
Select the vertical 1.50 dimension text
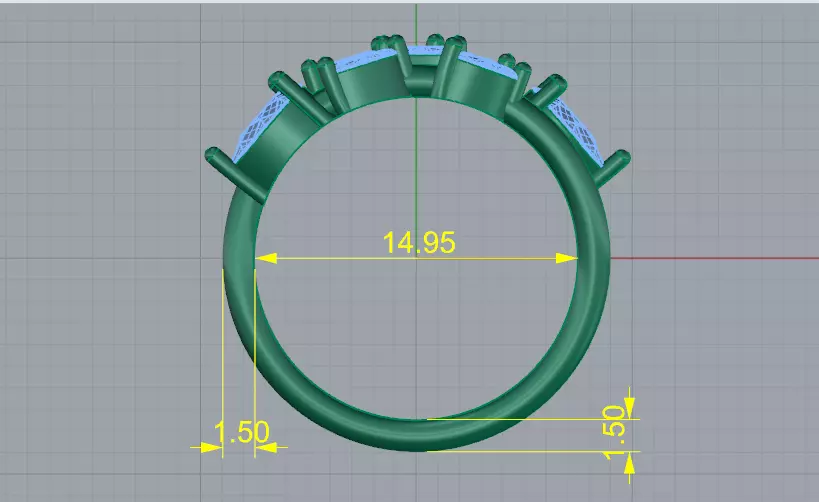(x=613, y=432)
